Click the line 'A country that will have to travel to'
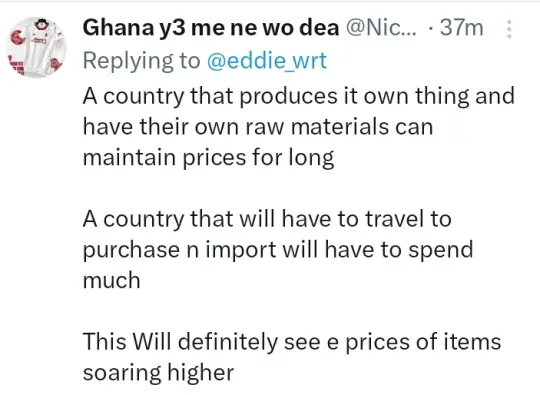 click(267, 219)
